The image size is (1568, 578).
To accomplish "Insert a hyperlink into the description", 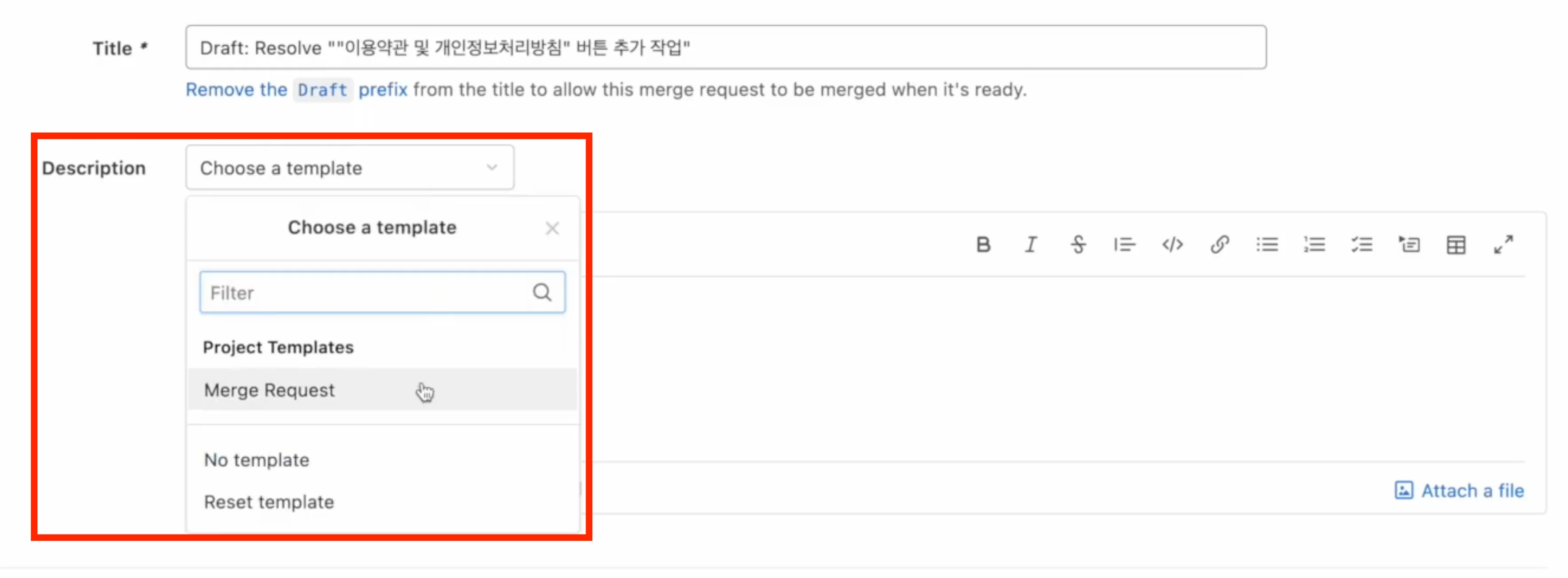I will click(x=1220, y=245).
